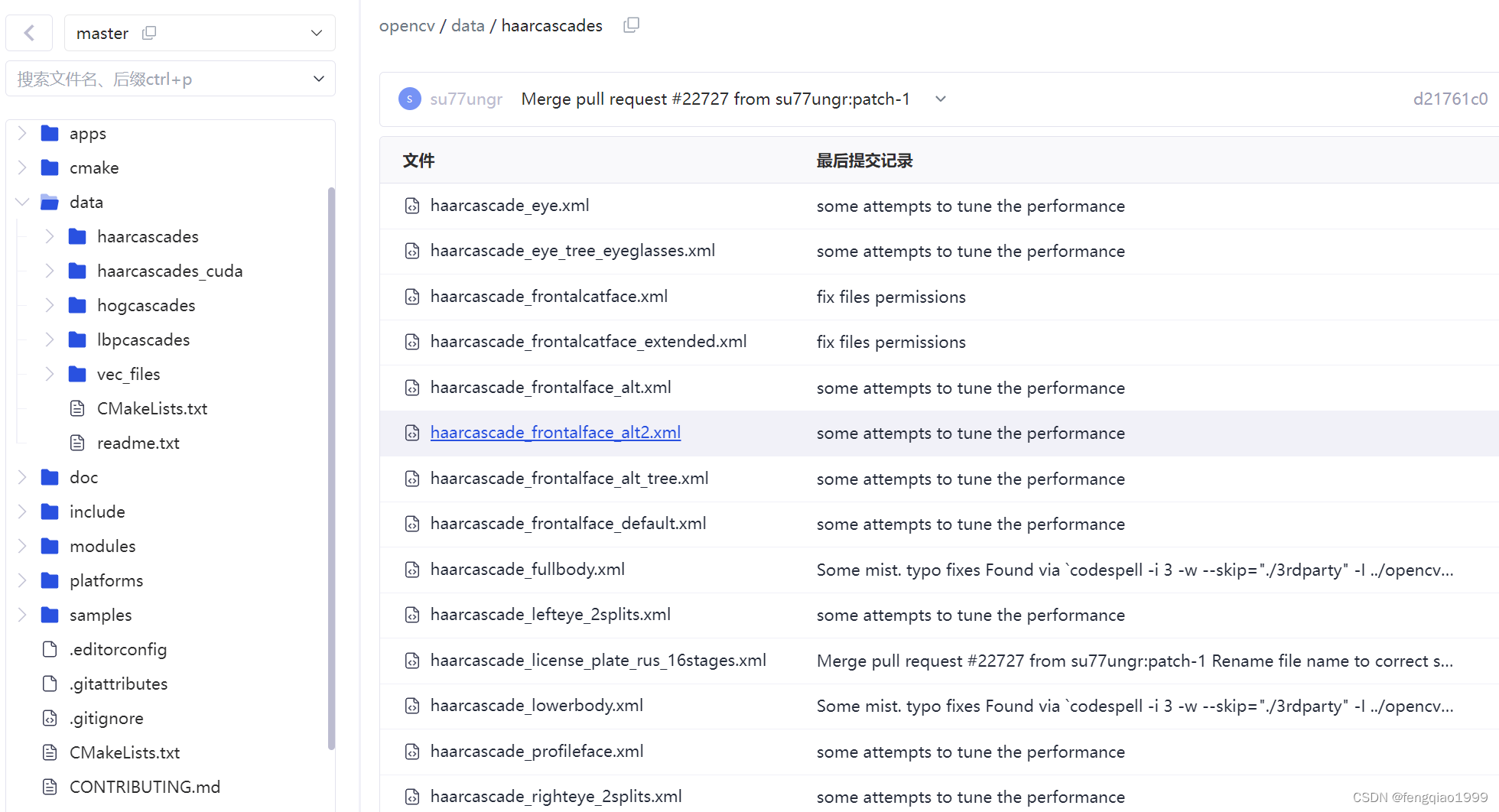Open the file search dropdown arrow

[319, 79]
